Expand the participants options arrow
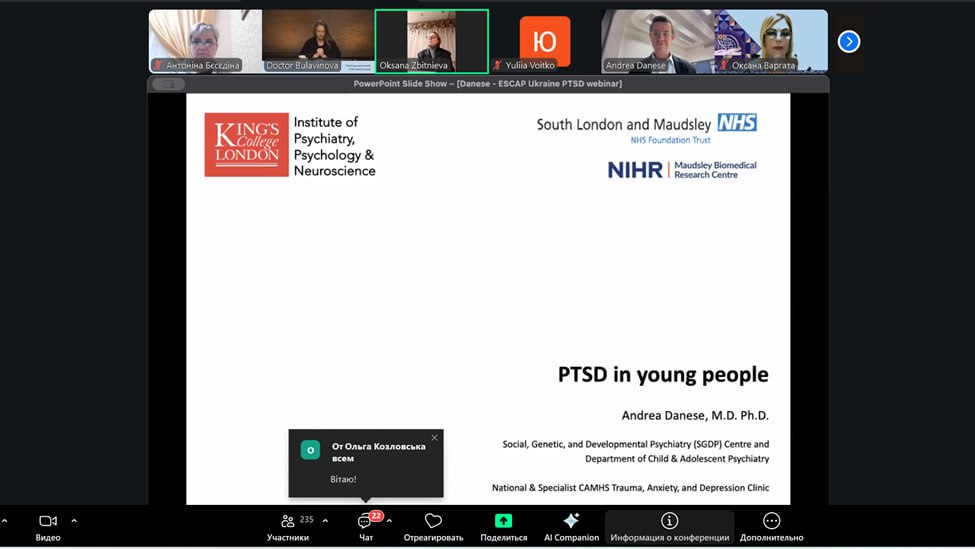Screen dimensions: 975x549 [325, 521]
